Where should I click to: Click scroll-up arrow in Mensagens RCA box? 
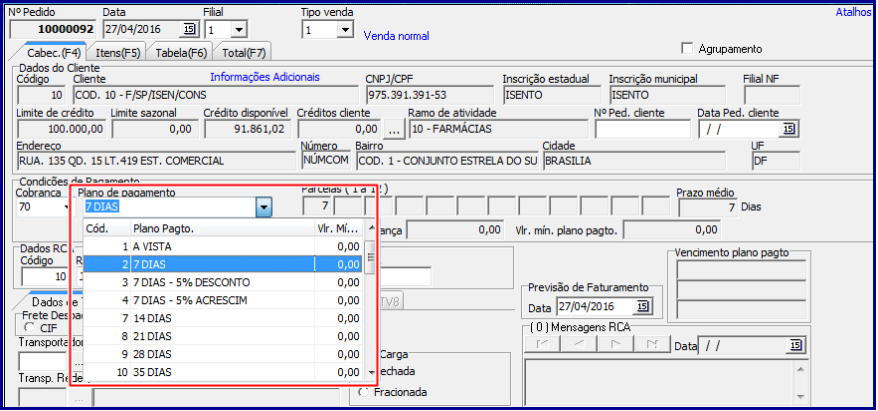coord(800,370)
